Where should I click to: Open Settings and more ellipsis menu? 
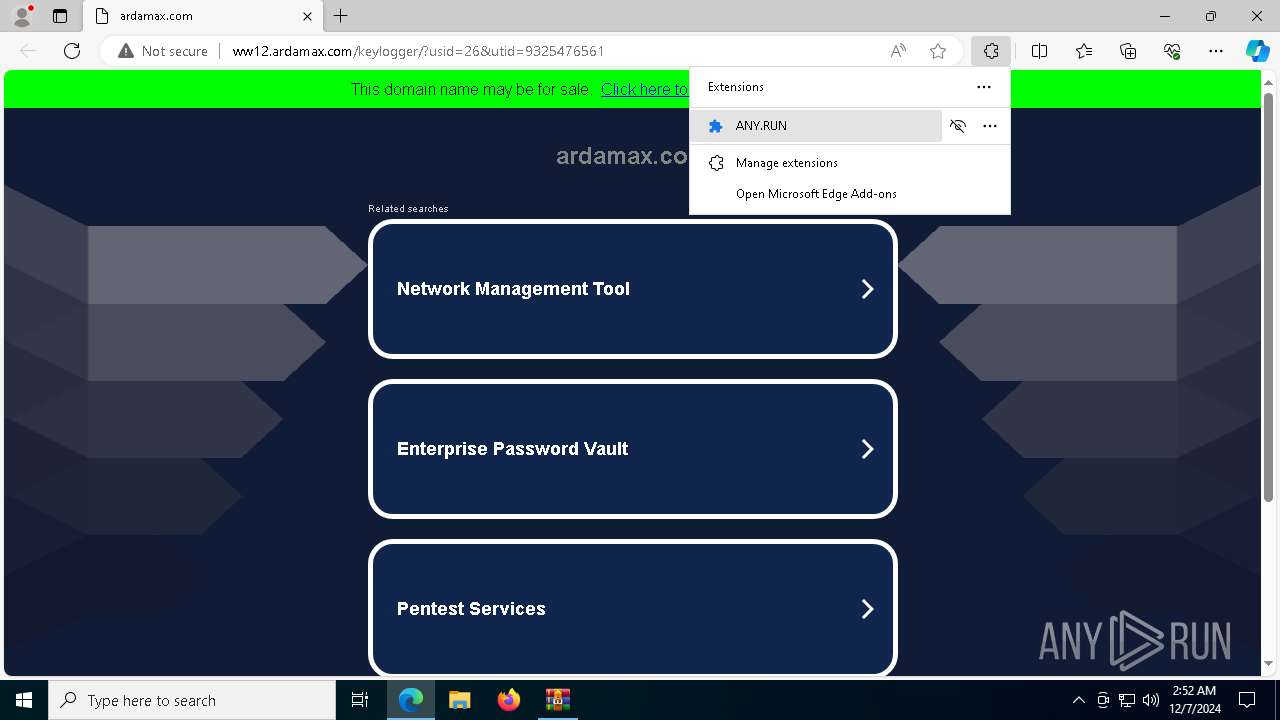pyautogui.click(x=1216, y=51)
